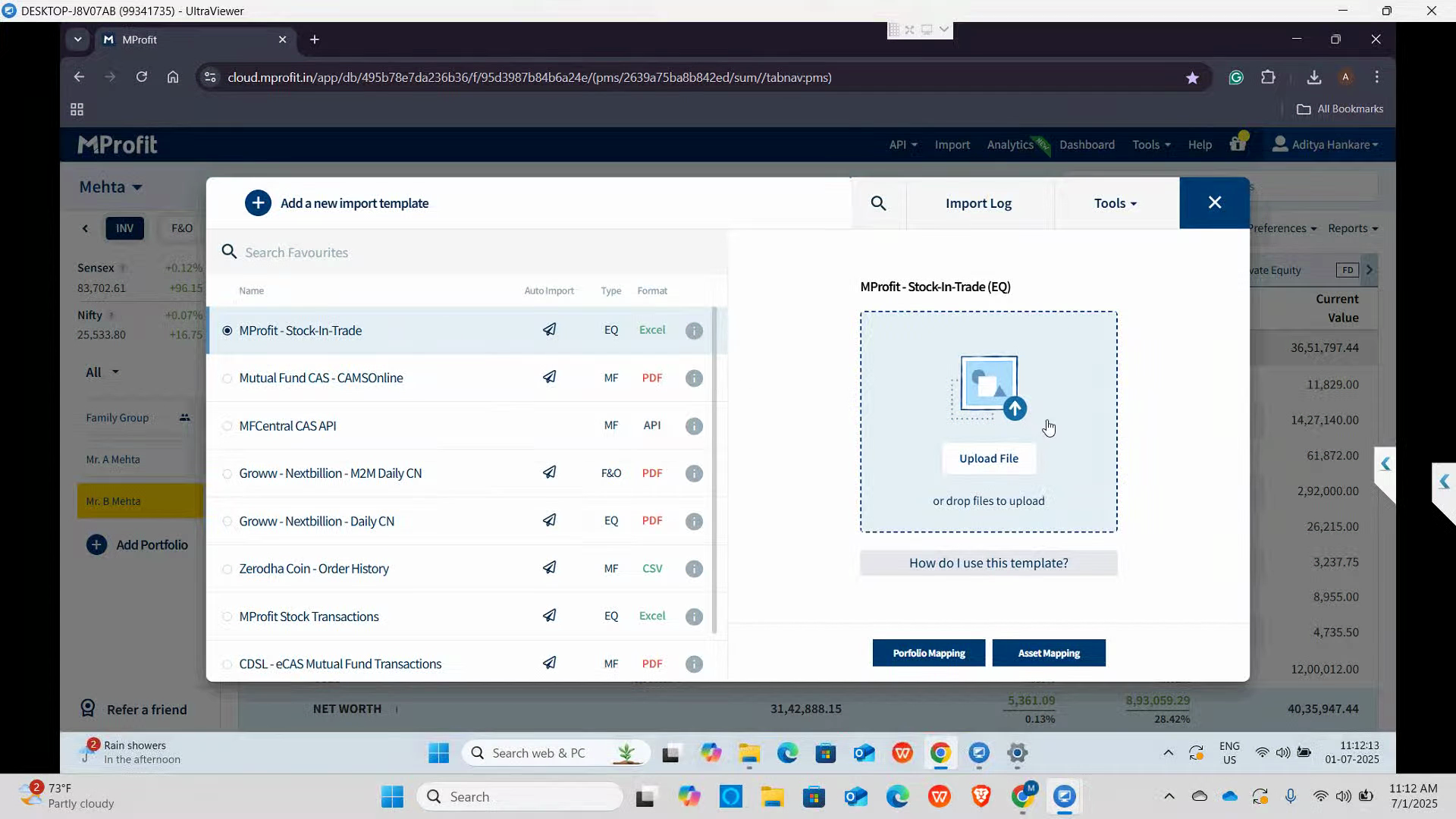Select MProfit - Stock-In-Trade radio button
Screen dimensions: 1456x819
pyautogui.click(x=227, y=331)
